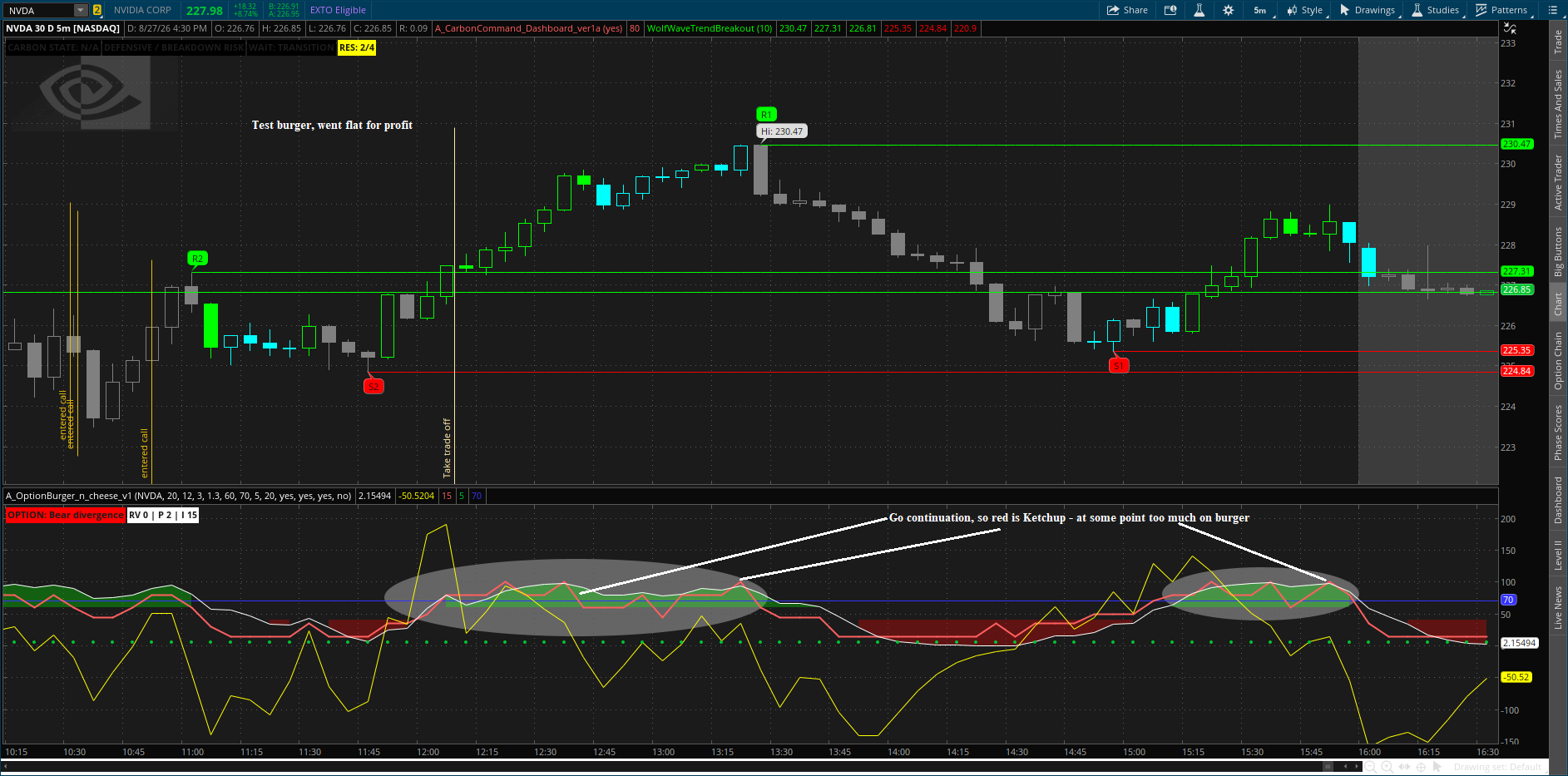Click the 'Hi: 230.47' price bubble
Viewport: 1568px width, 776px height.
coord(782,131)
